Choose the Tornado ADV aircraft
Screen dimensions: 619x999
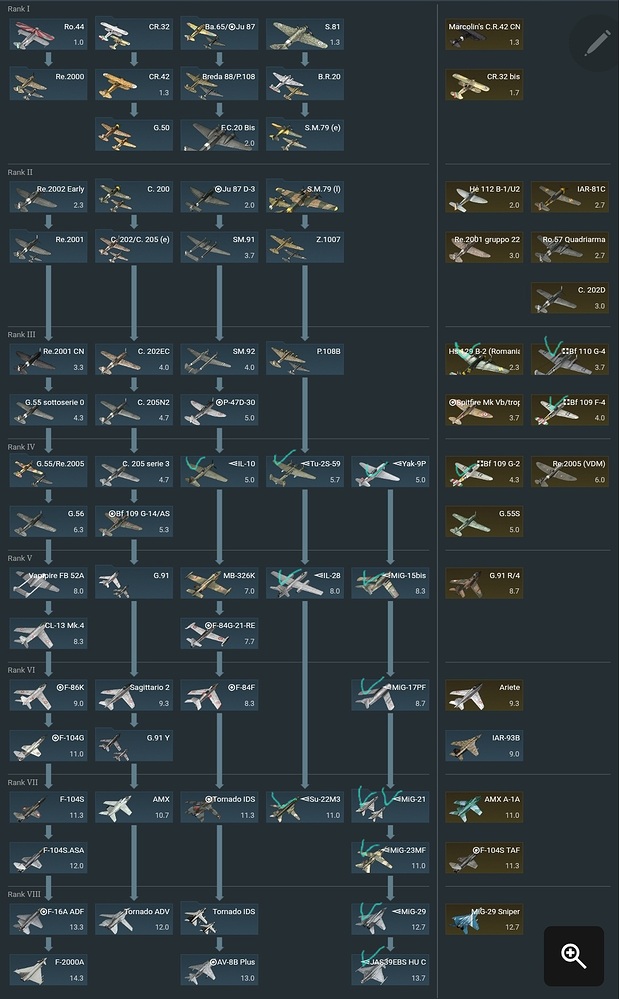click(x=134, y=919)
